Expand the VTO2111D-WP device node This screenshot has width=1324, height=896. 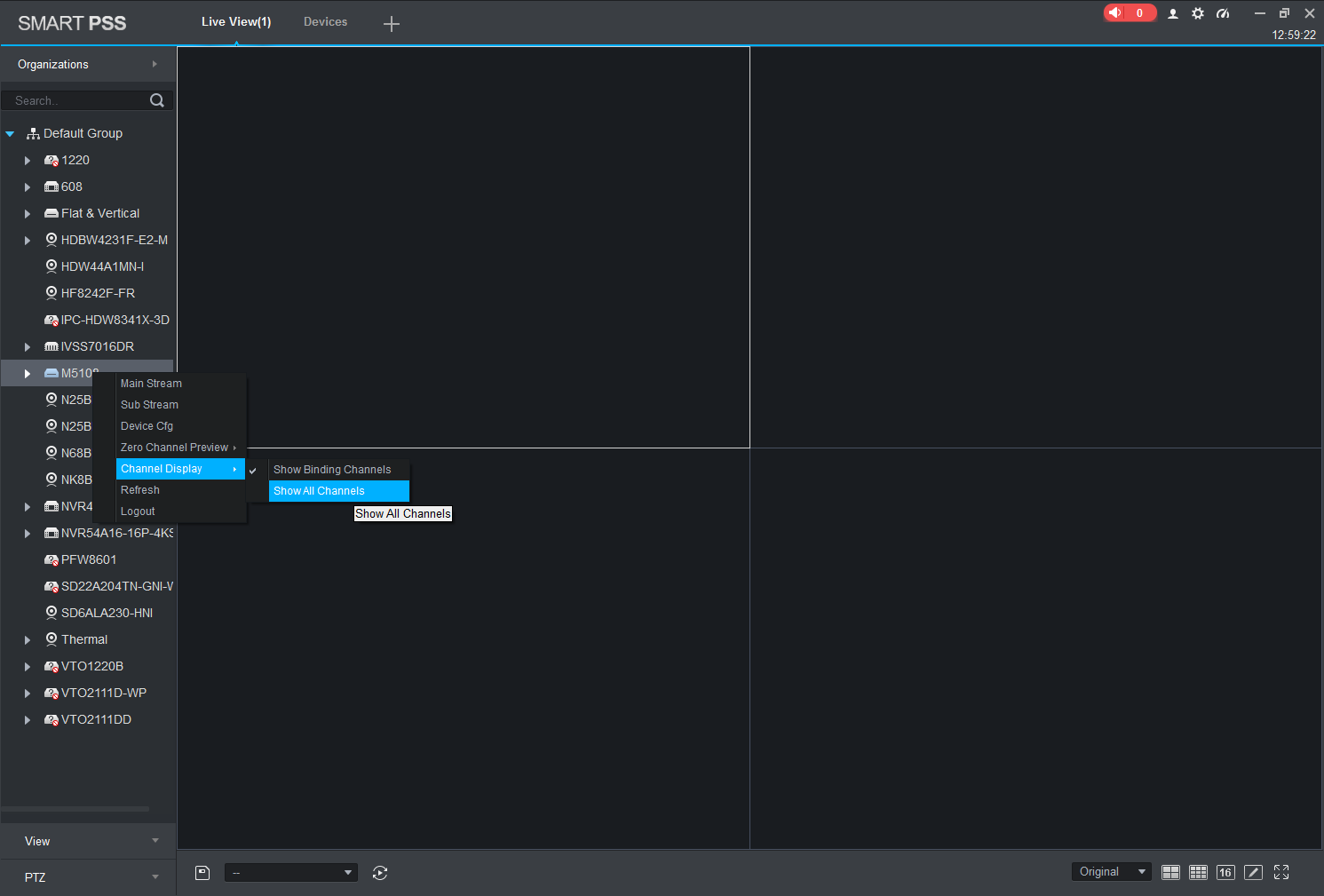point(28,694)
